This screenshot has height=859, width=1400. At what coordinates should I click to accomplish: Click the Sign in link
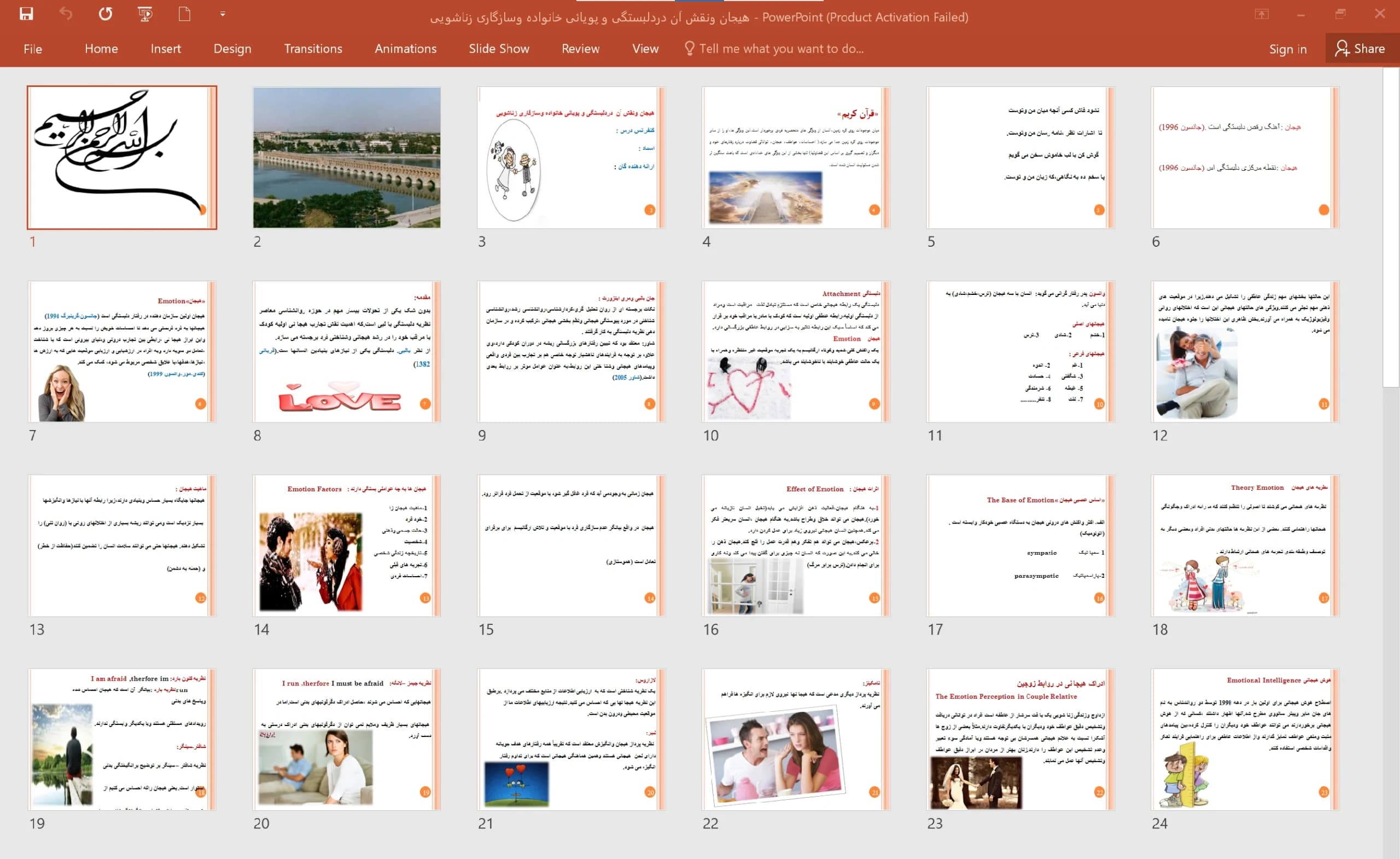click(x=1287, y=49)
